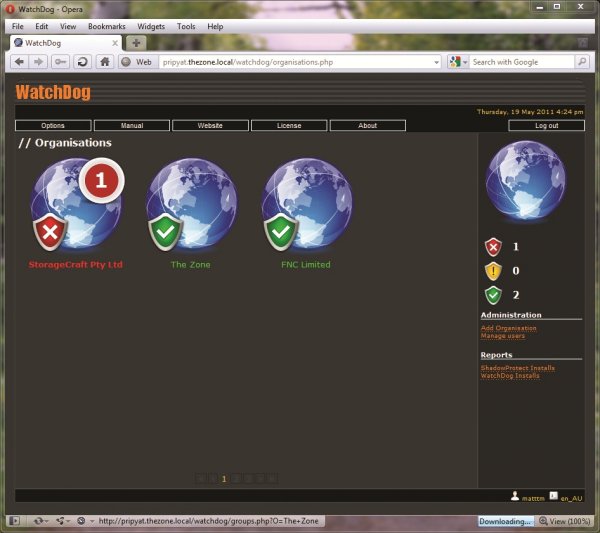This screenshot has height=533, width=600.
Task: Reload the page with the refresh icon
Action: [x=82, y=62]
